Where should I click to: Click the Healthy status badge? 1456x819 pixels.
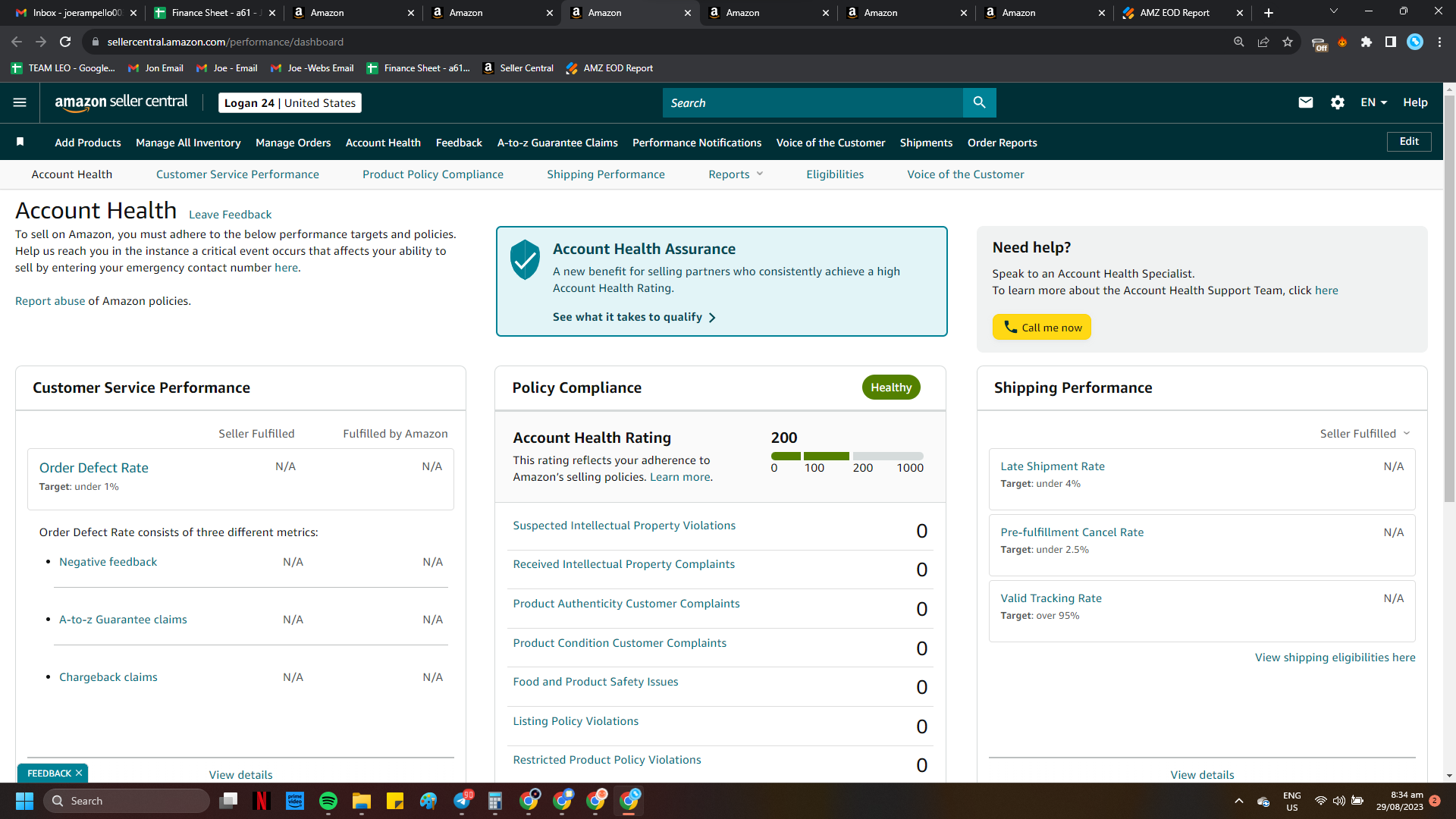[891, 388]
